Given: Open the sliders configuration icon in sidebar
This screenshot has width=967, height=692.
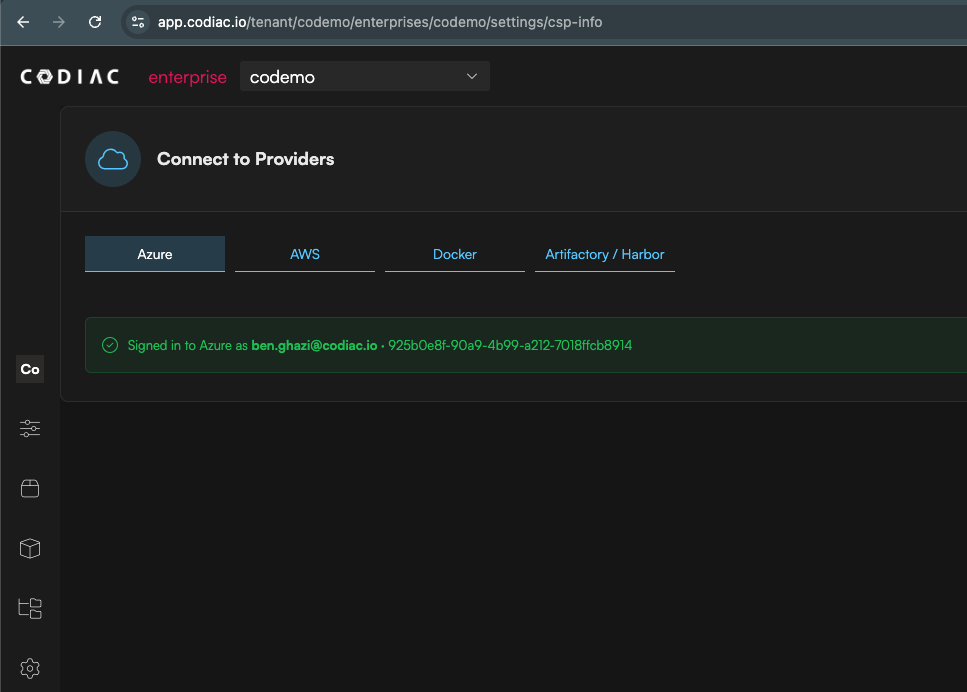Looking at the screenshot, I should tap(30, 428).
